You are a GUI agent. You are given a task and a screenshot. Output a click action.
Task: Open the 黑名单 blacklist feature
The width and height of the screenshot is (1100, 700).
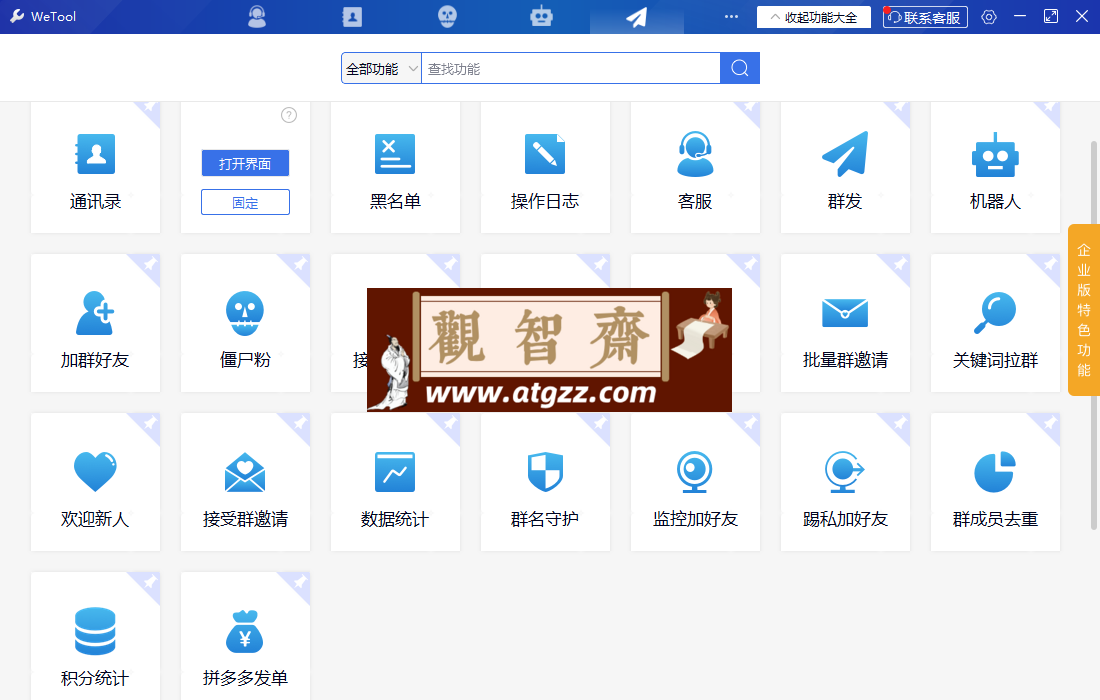(x=395, y=168)
